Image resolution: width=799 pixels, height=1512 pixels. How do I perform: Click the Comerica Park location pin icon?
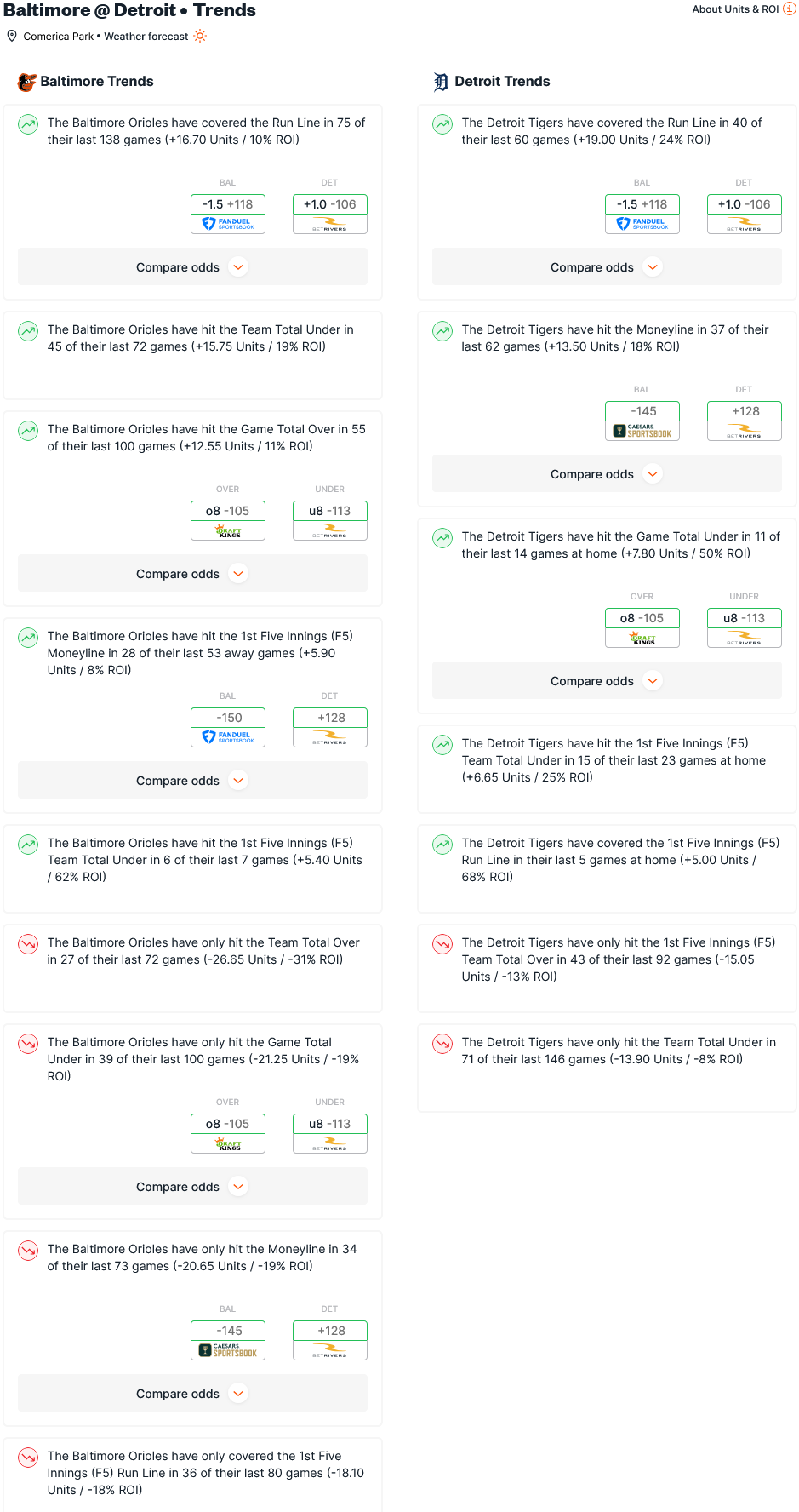(12, 36)
